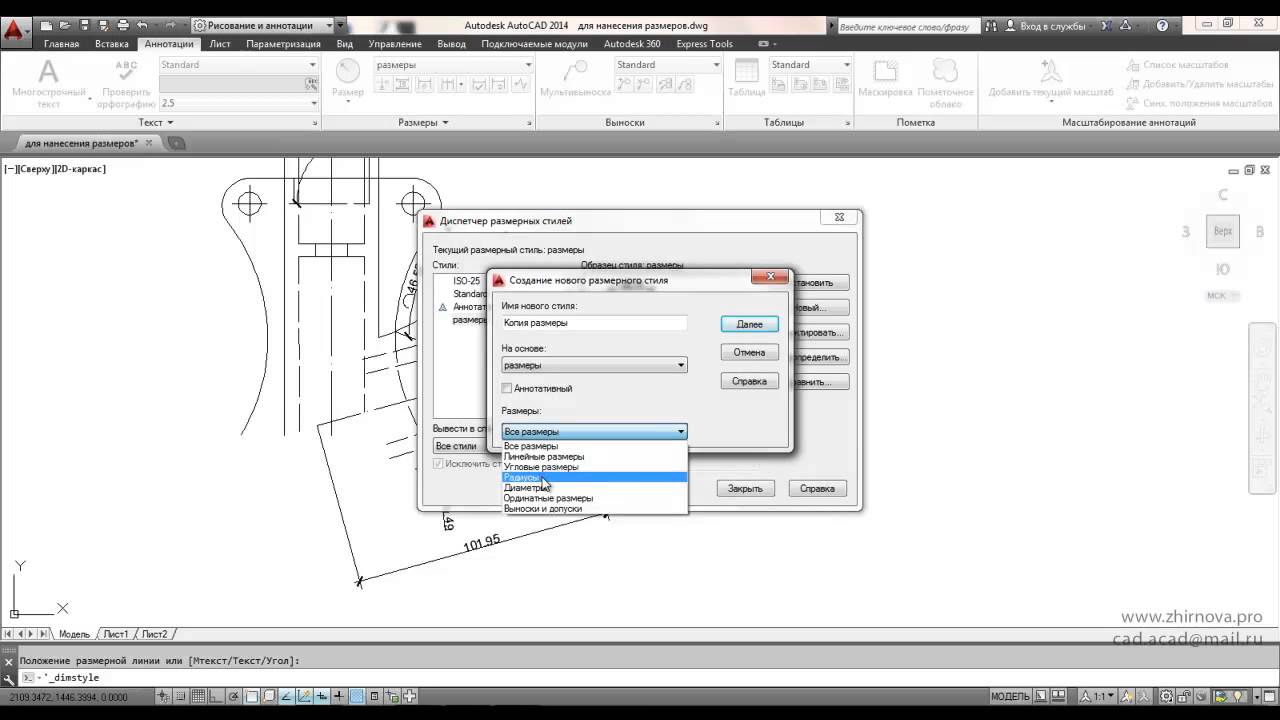Screen dimensions: 1280x720
Task: Select Линейные размеры in dropdown list
Action: 594,456
